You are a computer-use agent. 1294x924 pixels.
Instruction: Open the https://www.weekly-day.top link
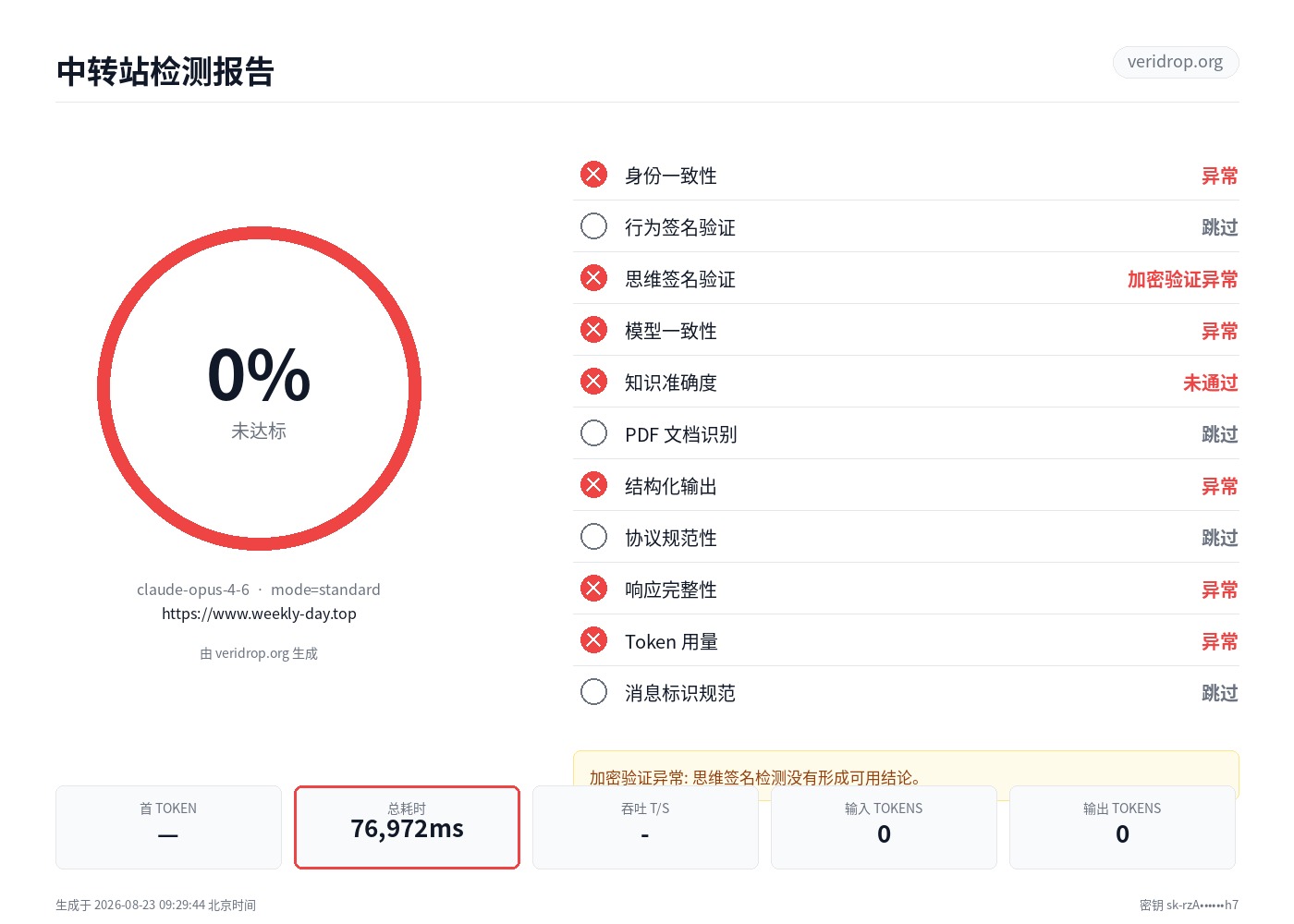pos(259,614)
